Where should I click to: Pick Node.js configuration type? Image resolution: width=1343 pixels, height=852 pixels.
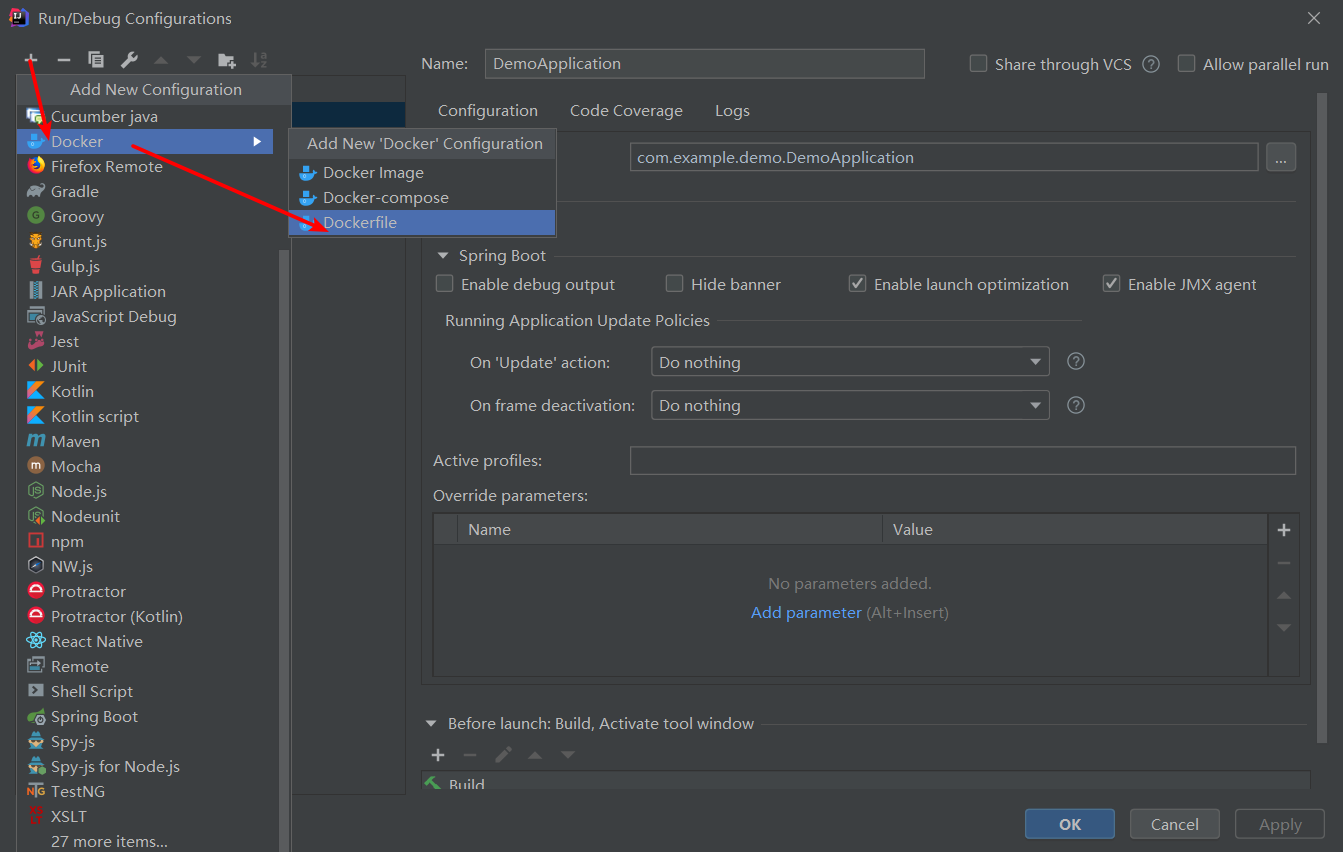click(x=145, y=491)
